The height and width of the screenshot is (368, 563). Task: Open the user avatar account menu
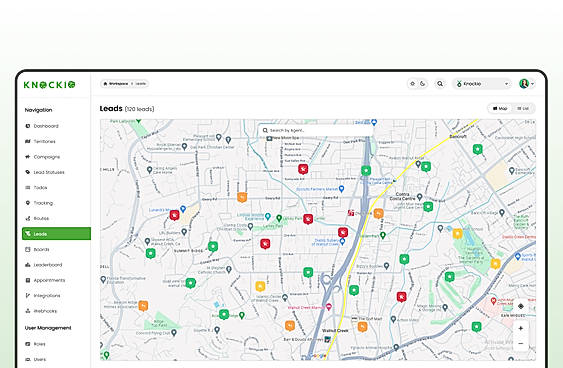[526, 84]
